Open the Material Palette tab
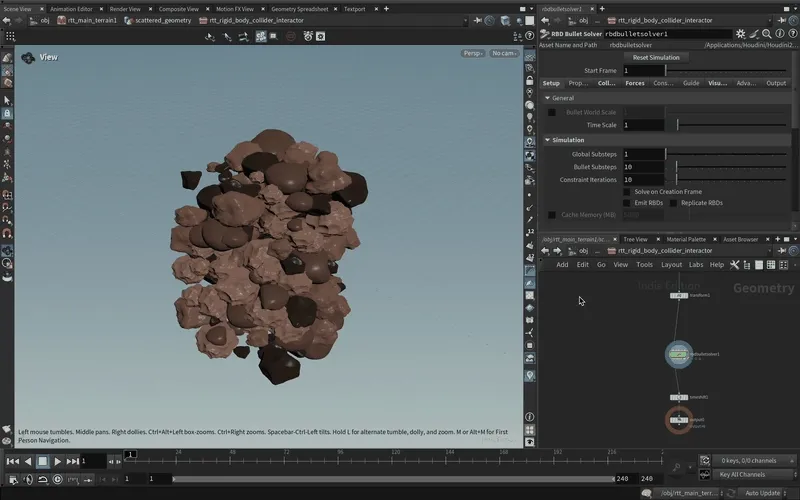The width and height of the screenshot is (800, 500). pos(686,239)
